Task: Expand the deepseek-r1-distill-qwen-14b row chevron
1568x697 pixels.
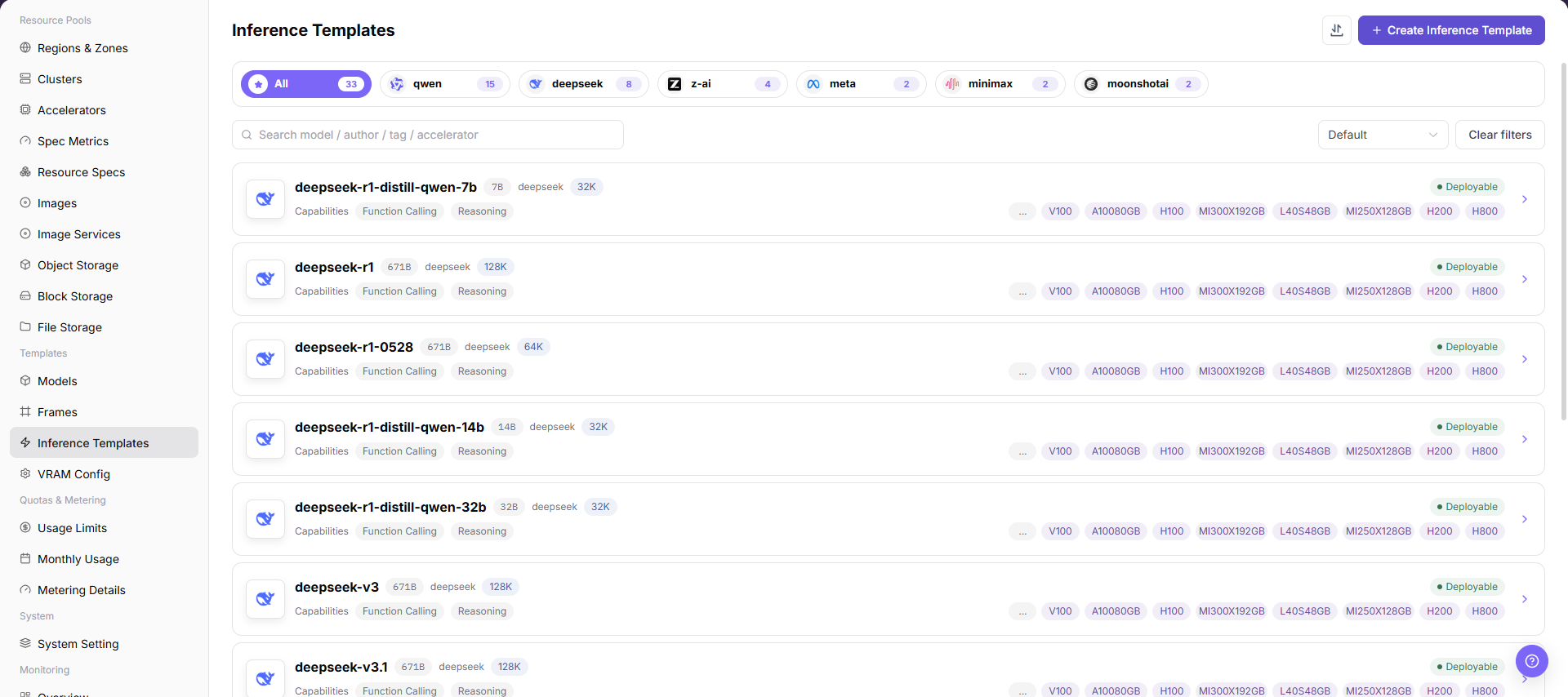Action: 1525,439
